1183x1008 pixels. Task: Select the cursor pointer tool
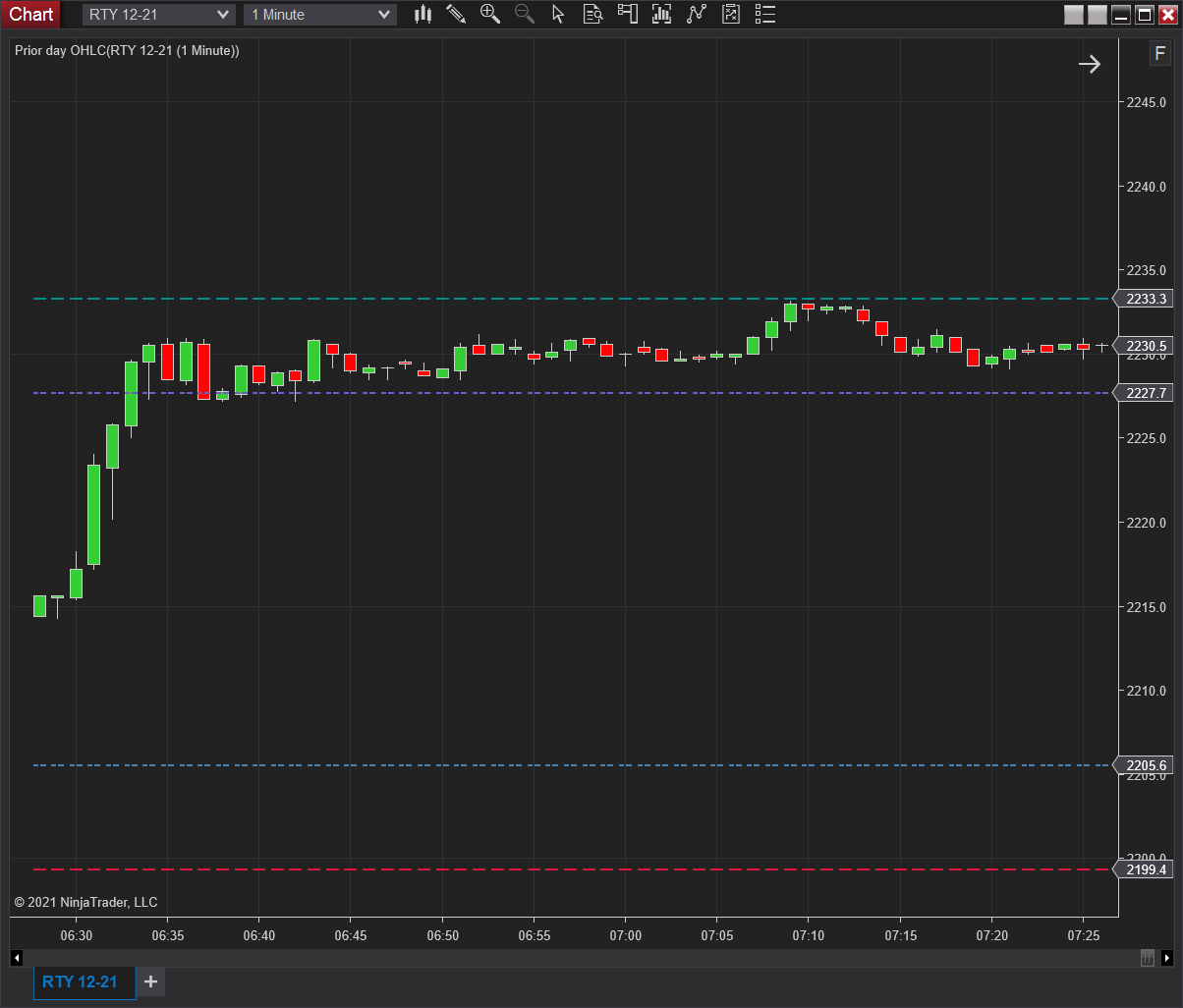[558, 14]
